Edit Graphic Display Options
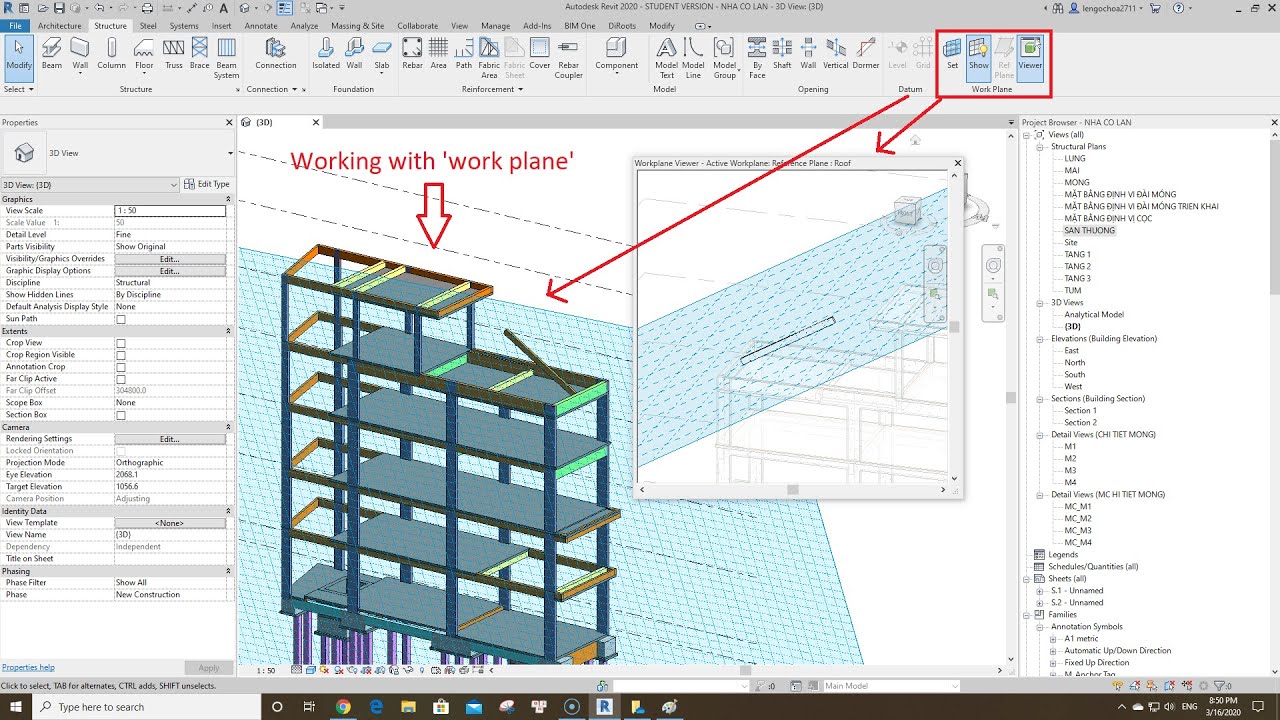Image resolution: width=1280 pixels, height=720 pixels. (x=170, y=271)
